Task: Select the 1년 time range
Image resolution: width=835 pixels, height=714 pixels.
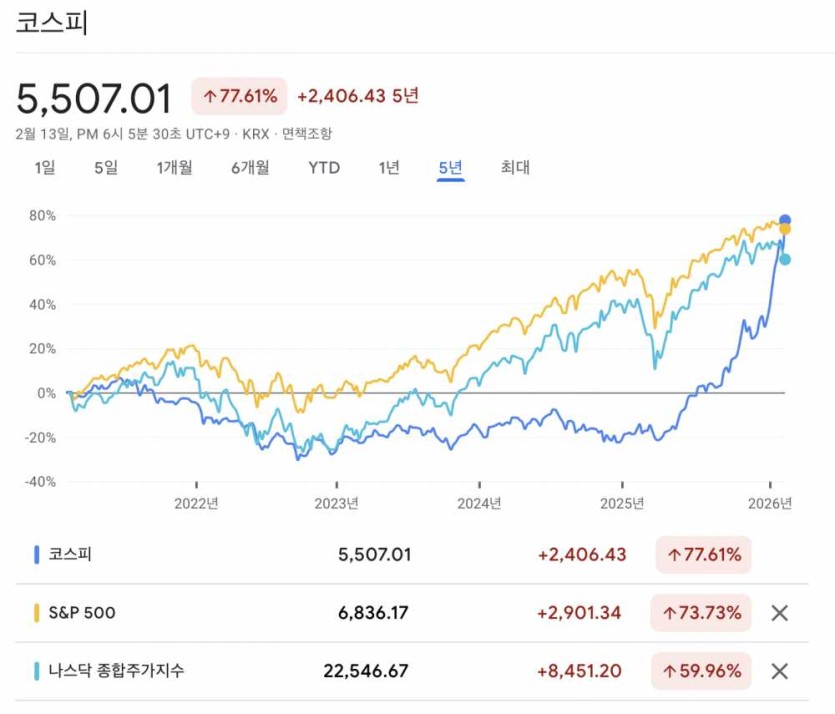Action: click(389, 168)
